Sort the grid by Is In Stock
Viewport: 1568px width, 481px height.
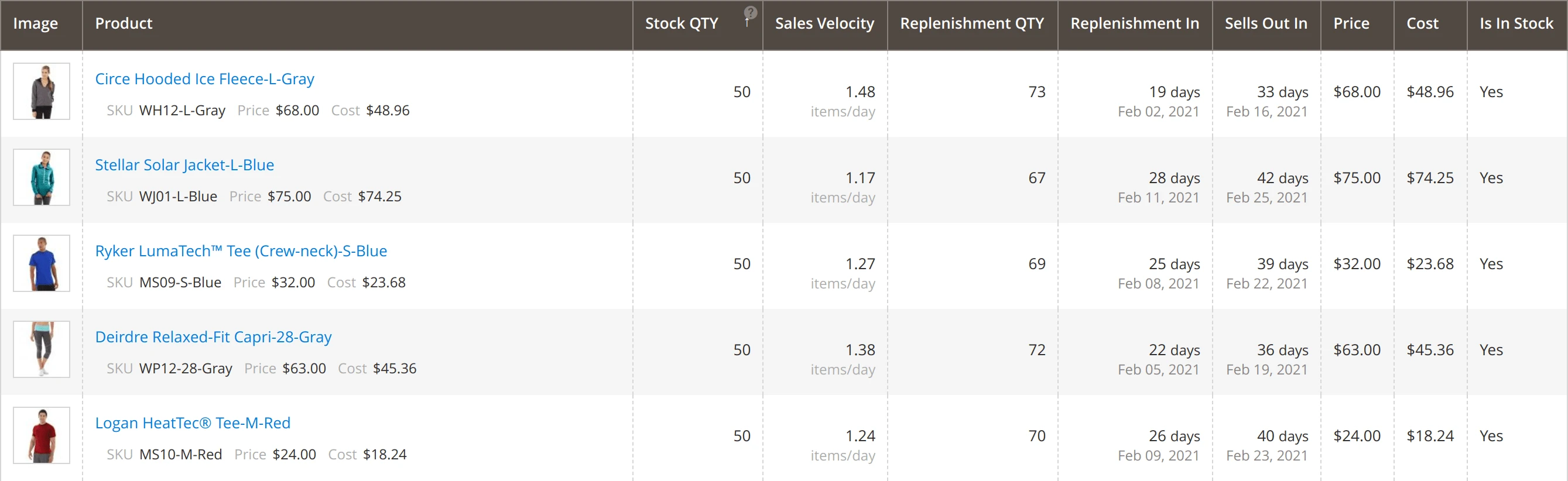[x=1515, y=23]
